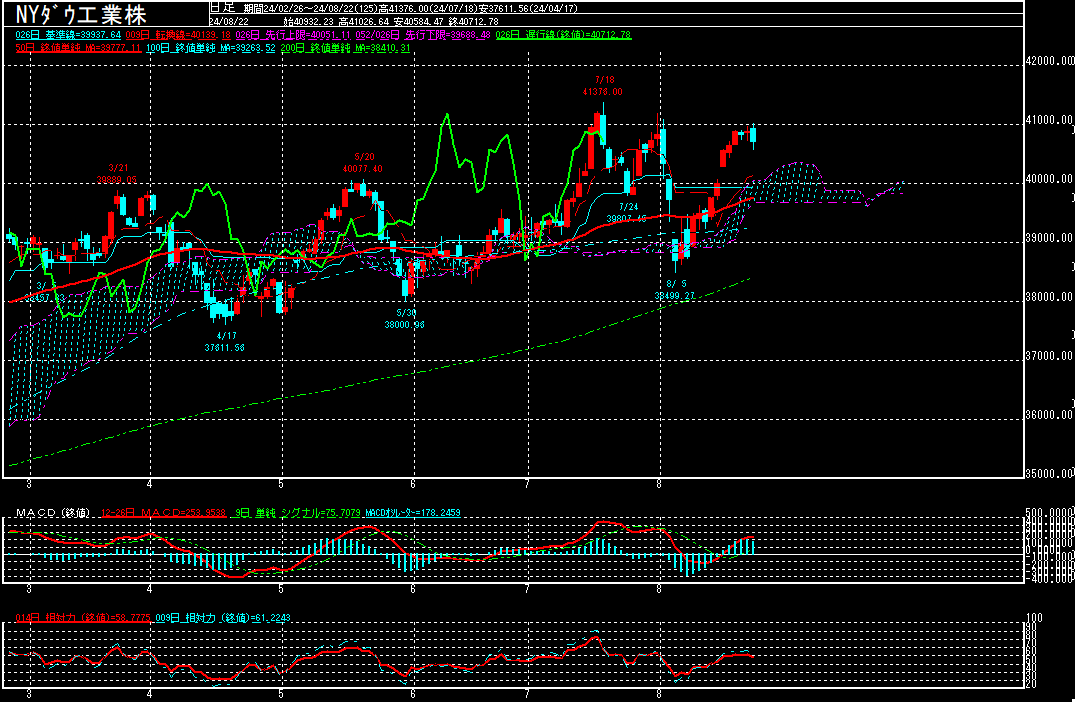Click the 41000.00 price axis label
1076x702 pixels.
(x=1049, y=120)
